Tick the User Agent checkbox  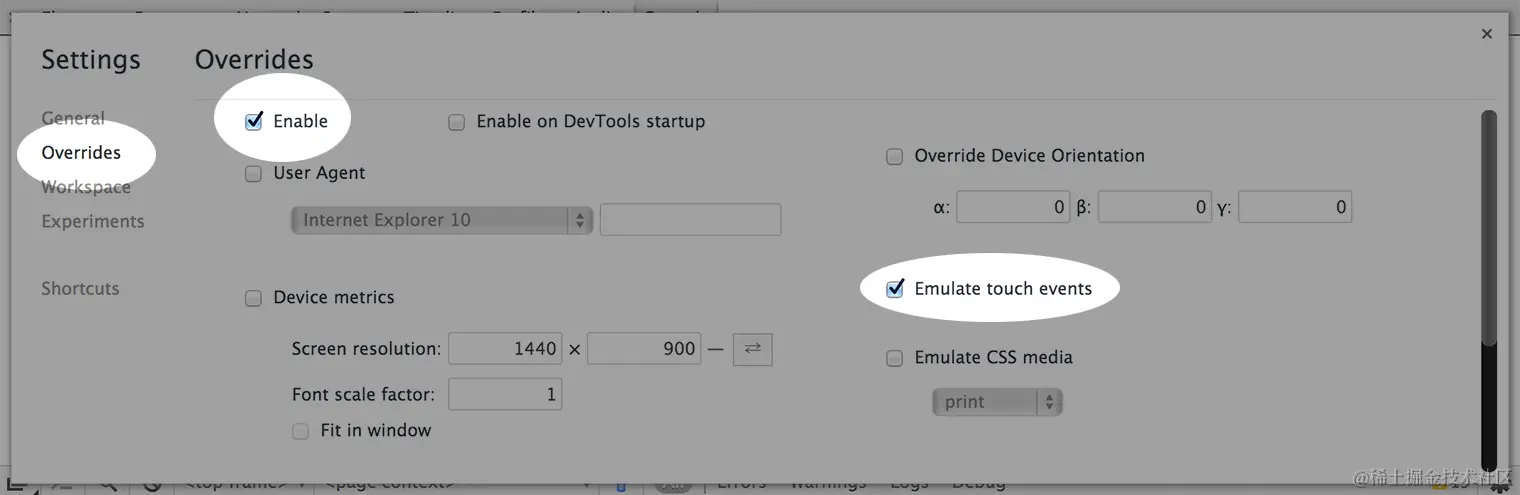pos(254,173)
